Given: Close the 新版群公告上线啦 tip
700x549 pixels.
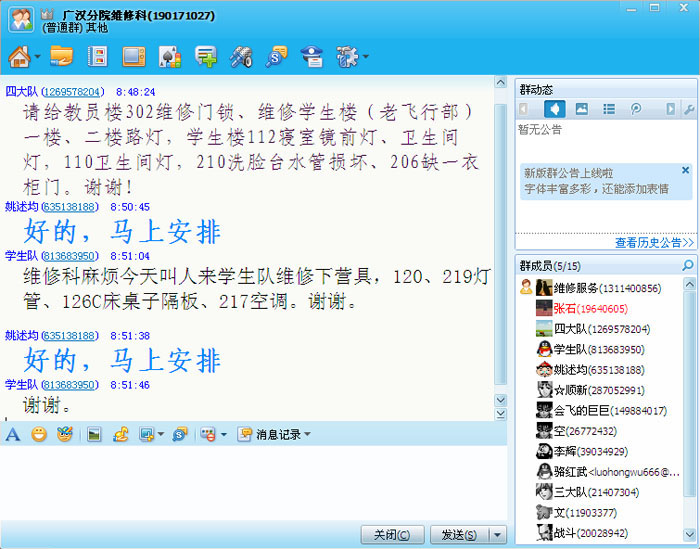Looking at the screenshot, I should (685, 170).
